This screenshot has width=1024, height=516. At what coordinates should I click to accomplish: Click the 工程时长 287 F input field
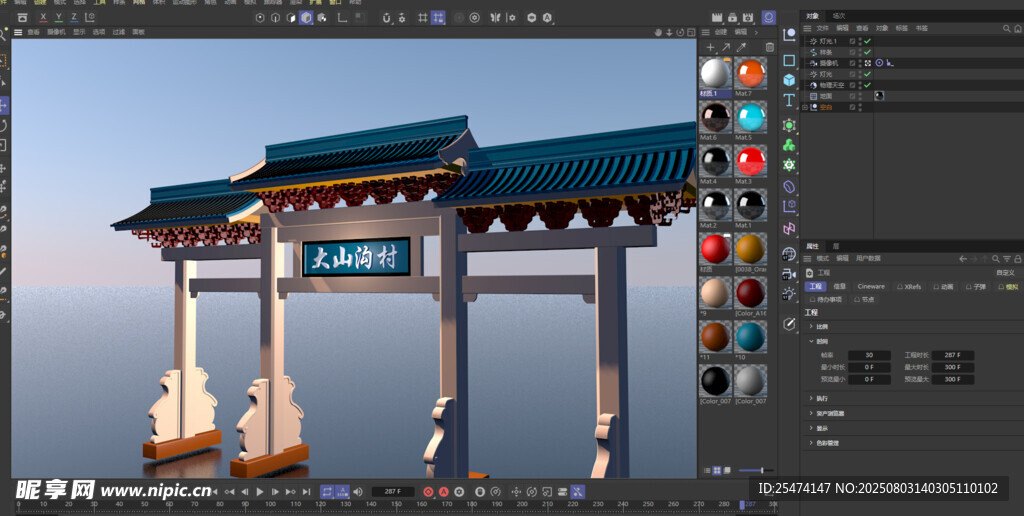click(951, 355)
